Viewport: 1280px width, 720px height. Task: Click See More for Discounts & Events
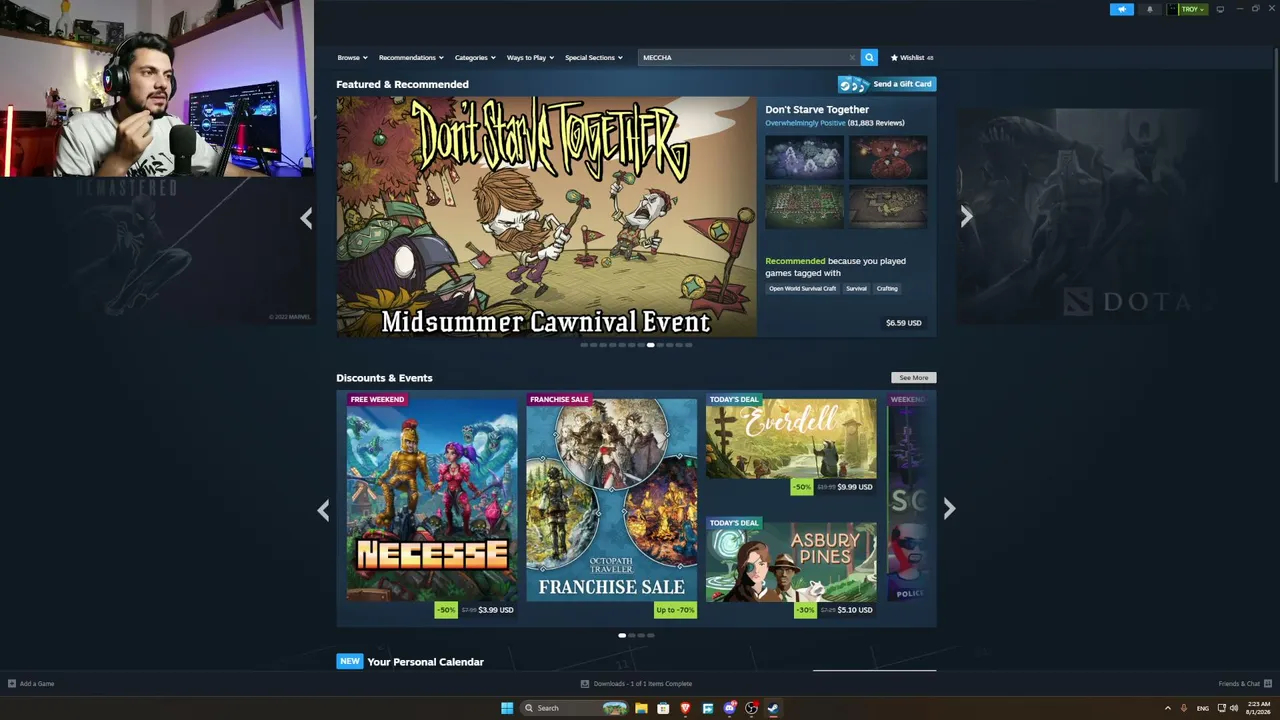pyautogui.click(x=914, y=378)
